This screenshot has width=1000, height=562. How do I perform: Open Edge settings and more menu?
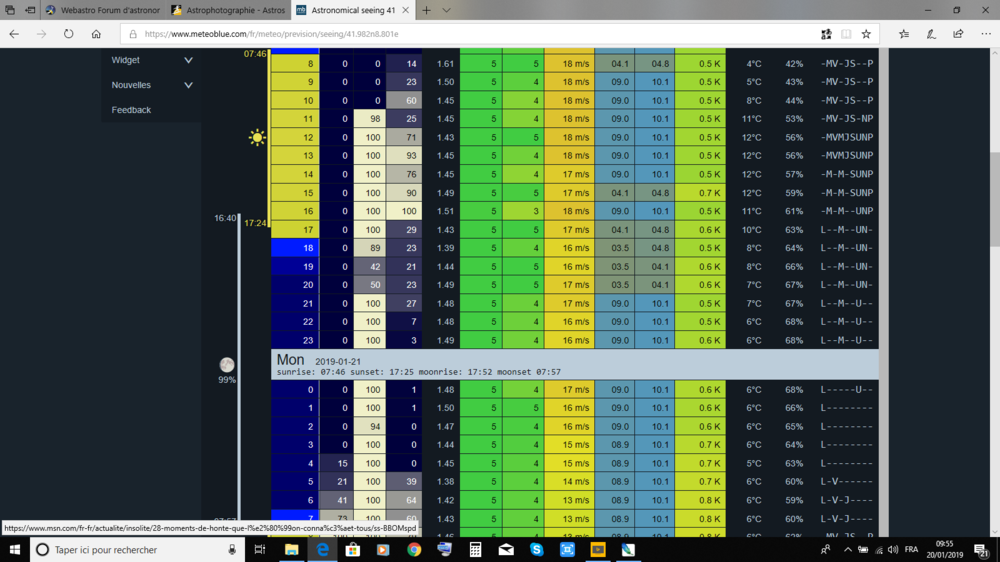[986, 34]
